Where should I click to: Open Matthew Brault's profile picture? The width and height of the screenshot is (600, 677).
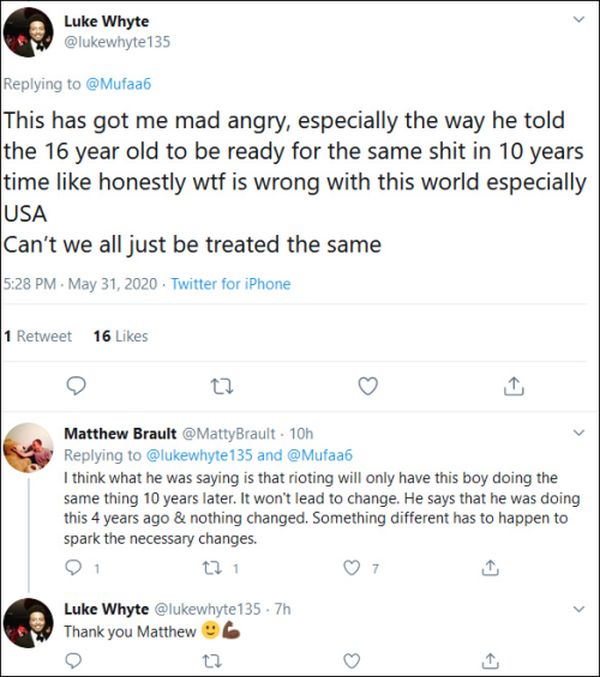tap(28, 450)
